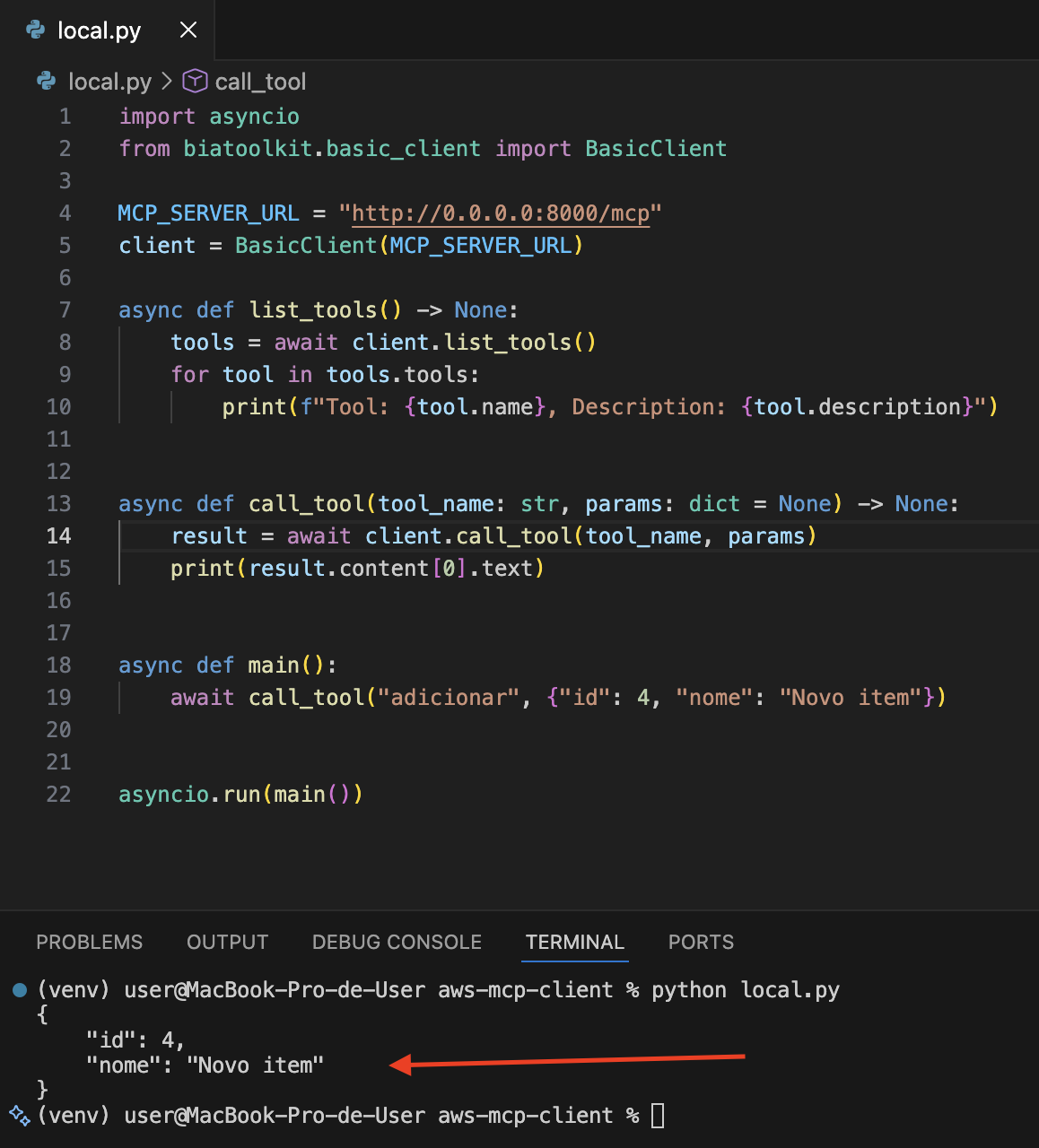Click 'for tool in tools.tools:' line
The image size is (1039, 1148).
coord(325,375)
